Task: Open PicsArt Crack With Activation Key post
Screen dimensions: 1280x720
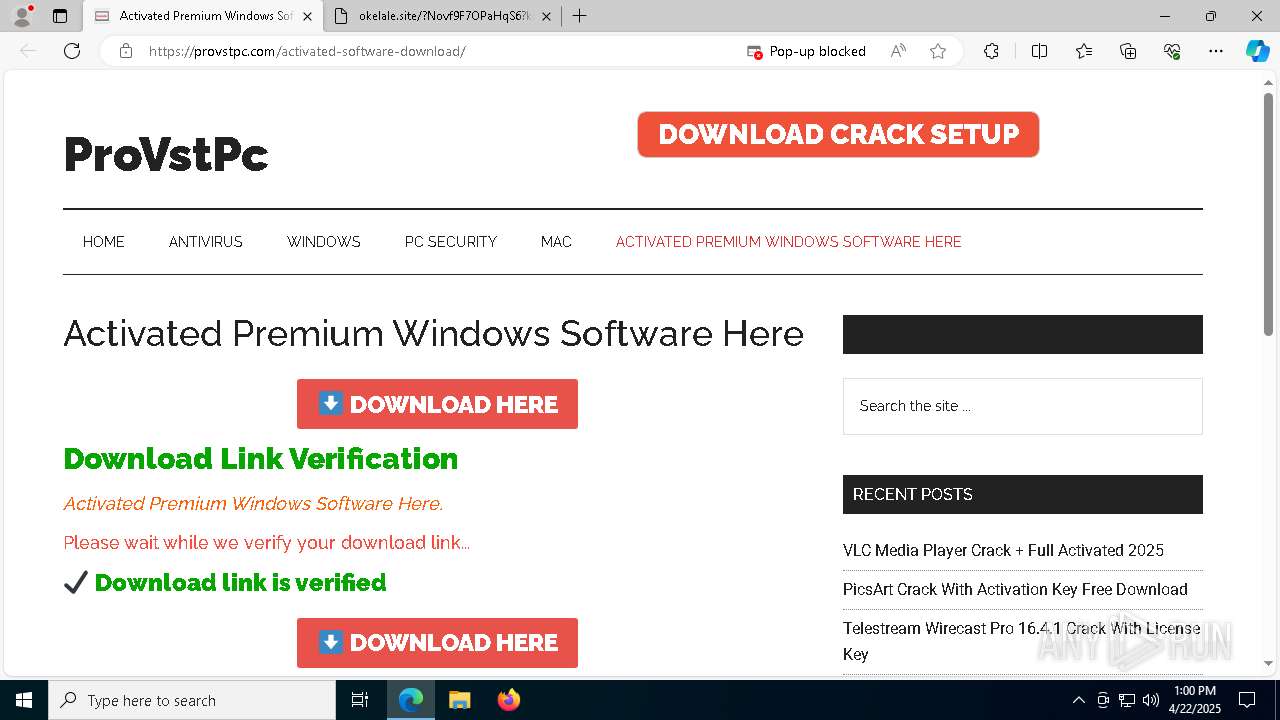Action: coord(1015,589)
